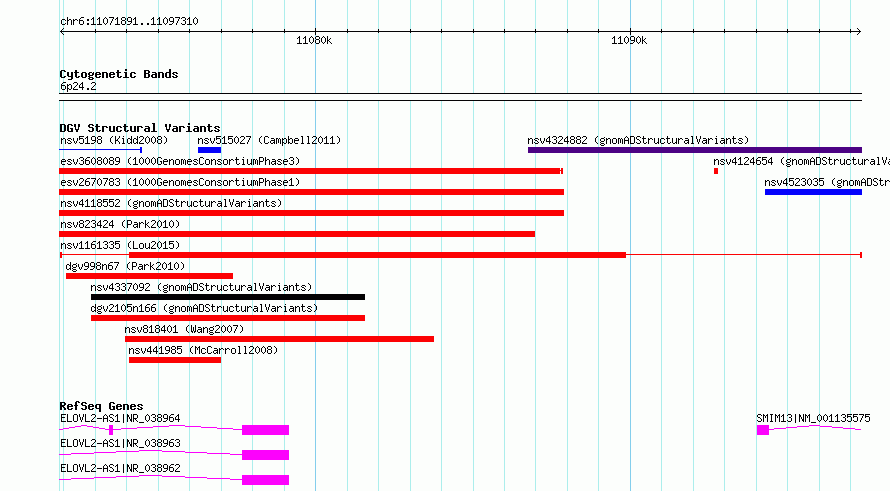The image size is (890, 491).
Task: Select the red nsv441985 variant bar
Action: (175, 360)
